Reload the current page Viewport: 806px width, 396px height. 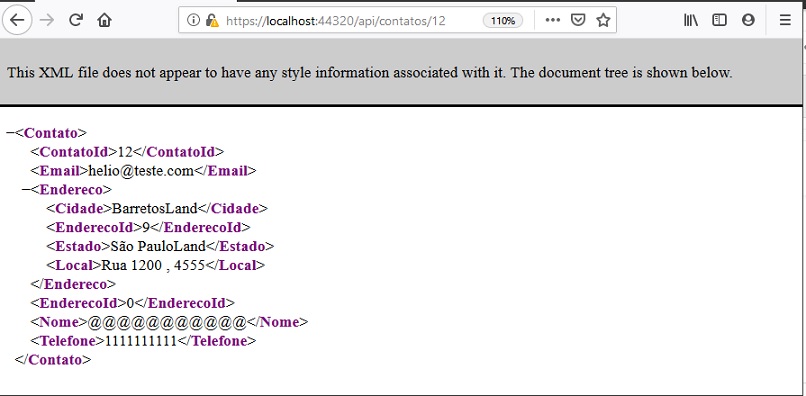tap(76, 21)
